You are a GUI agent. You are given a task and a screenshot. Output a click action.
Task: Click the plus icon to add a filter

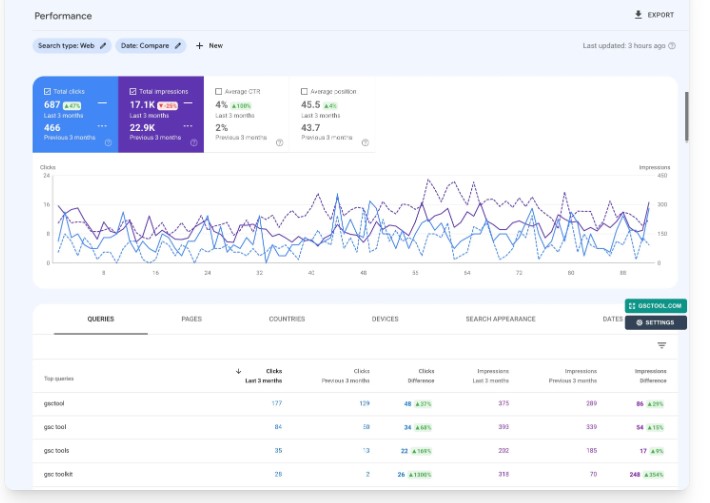pyautogui.click(x=199, y=46)
